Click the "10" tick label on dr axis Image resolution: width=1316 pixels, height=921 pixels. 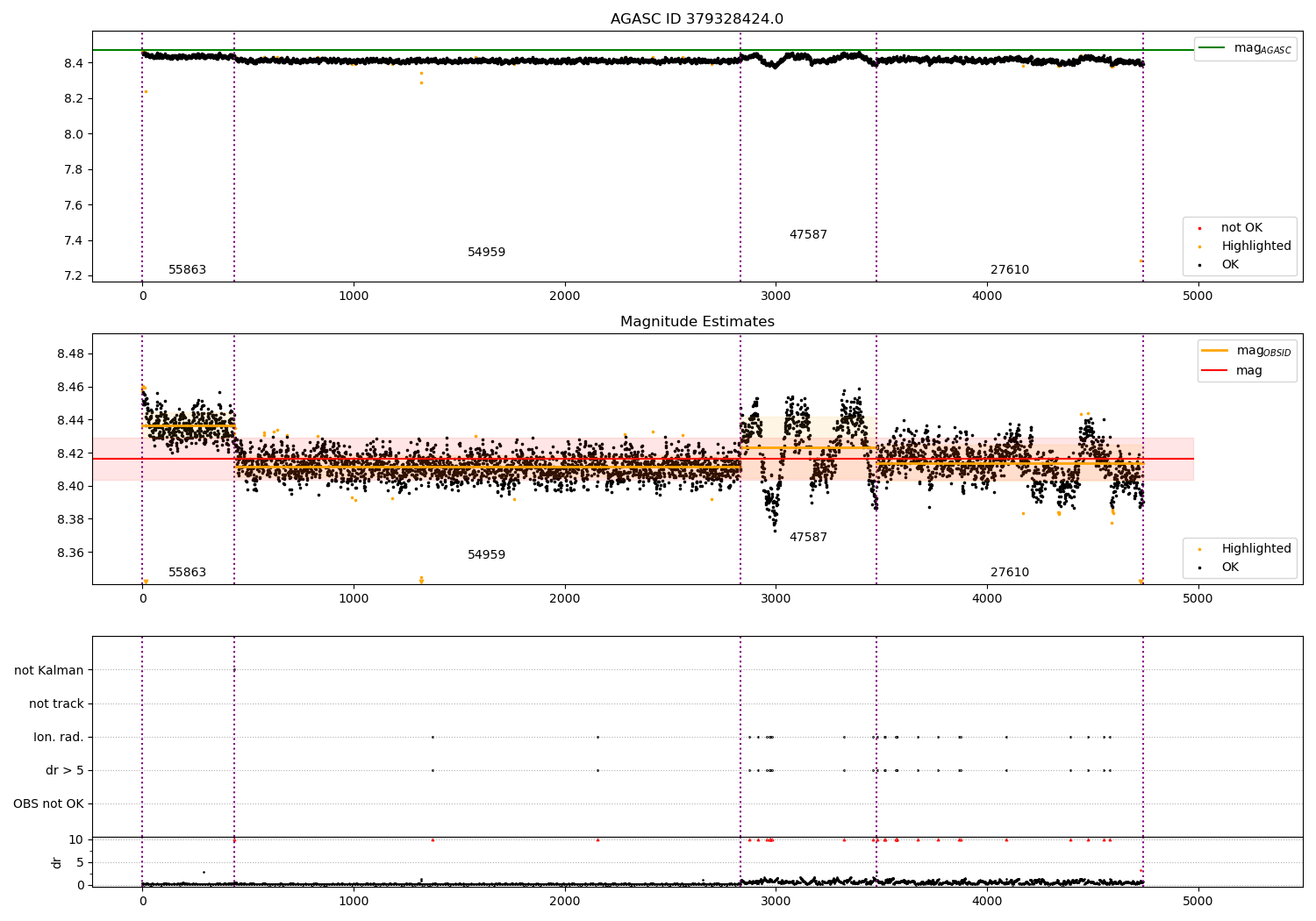(x=76, y=839)
